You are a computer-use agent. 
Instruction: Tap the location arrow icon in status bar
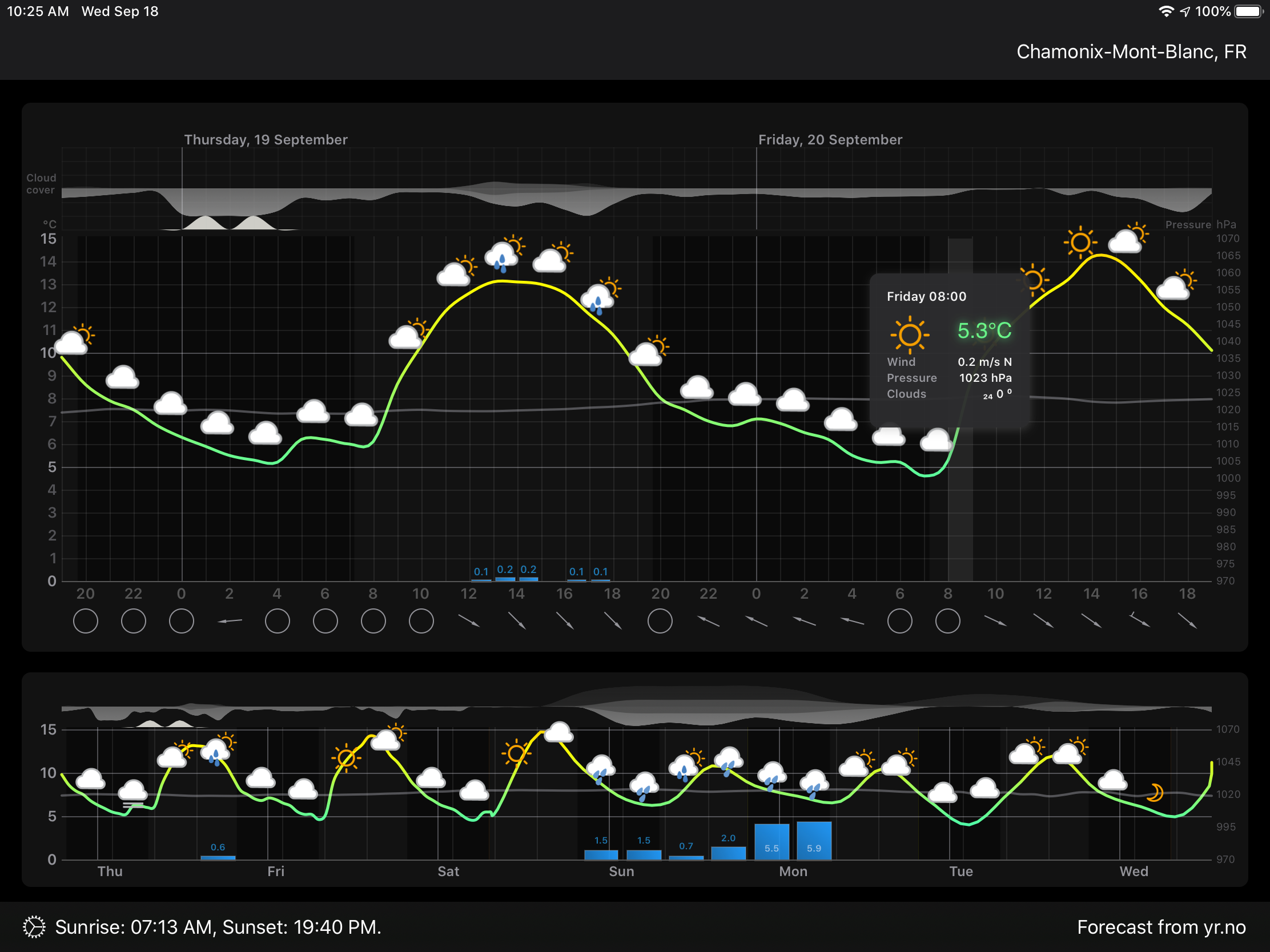click(x=1184, y=11)
